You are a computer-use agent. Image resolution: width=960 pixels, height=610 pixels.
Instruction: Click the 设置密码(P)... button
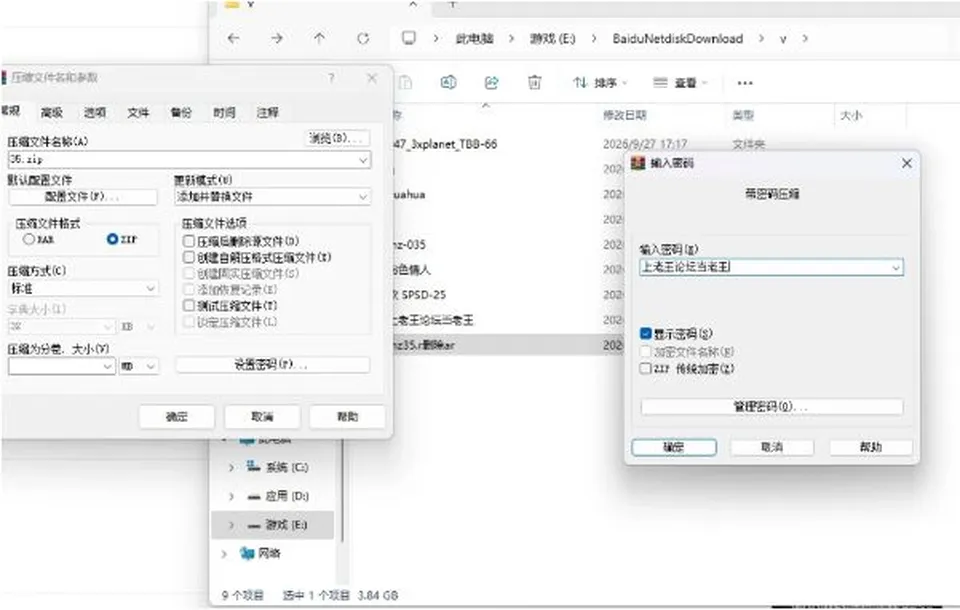click(x=272, y=364)
